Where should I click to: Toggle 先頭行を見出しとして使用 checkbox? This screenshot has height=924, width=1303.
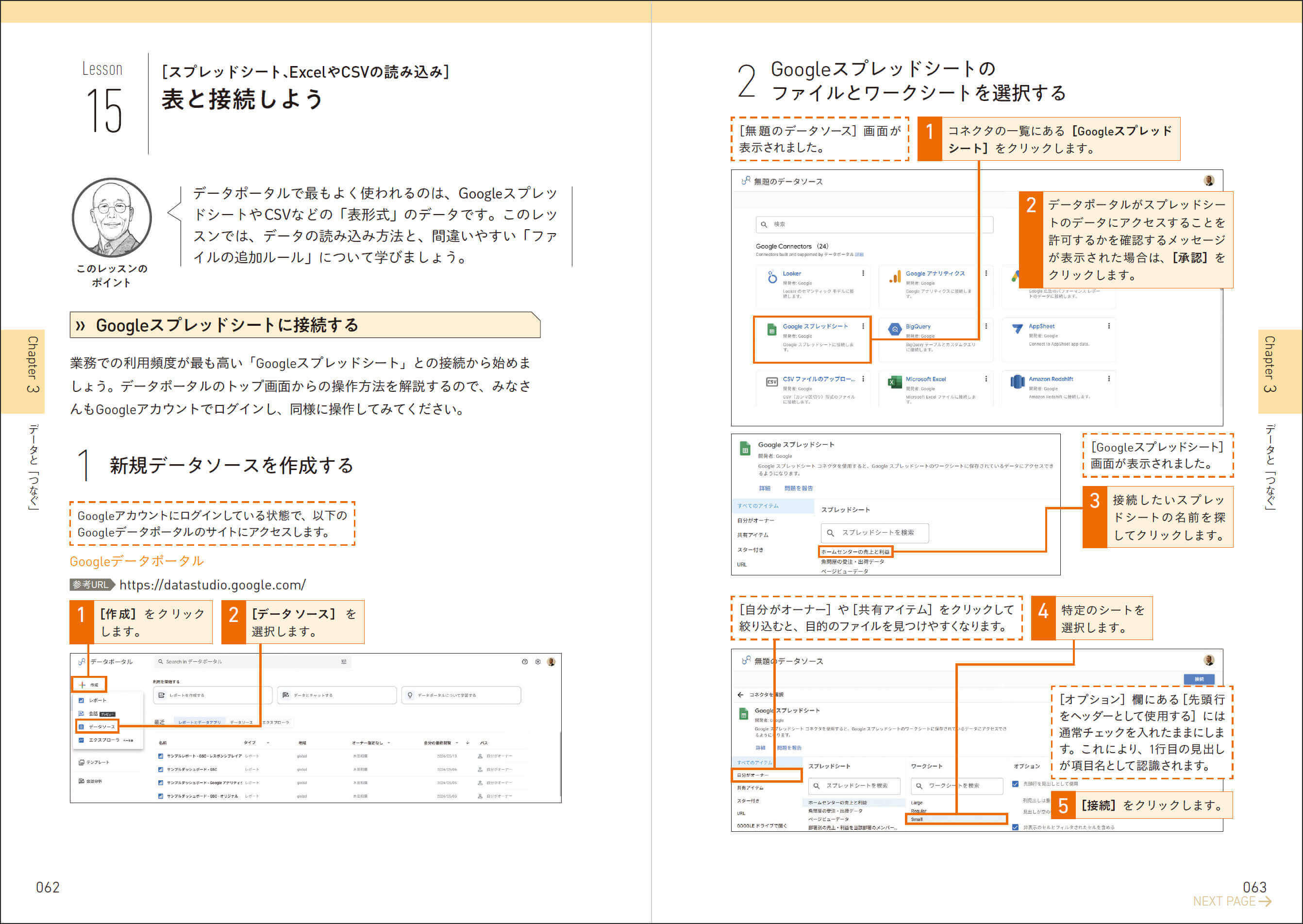tap(1015, 784)
